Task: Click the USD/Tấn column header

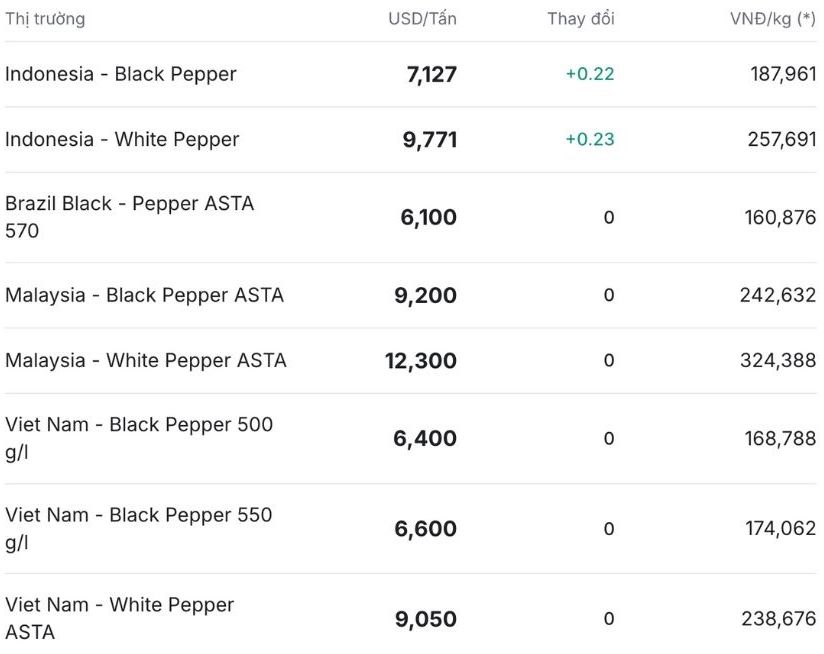Action: point(422,19)
